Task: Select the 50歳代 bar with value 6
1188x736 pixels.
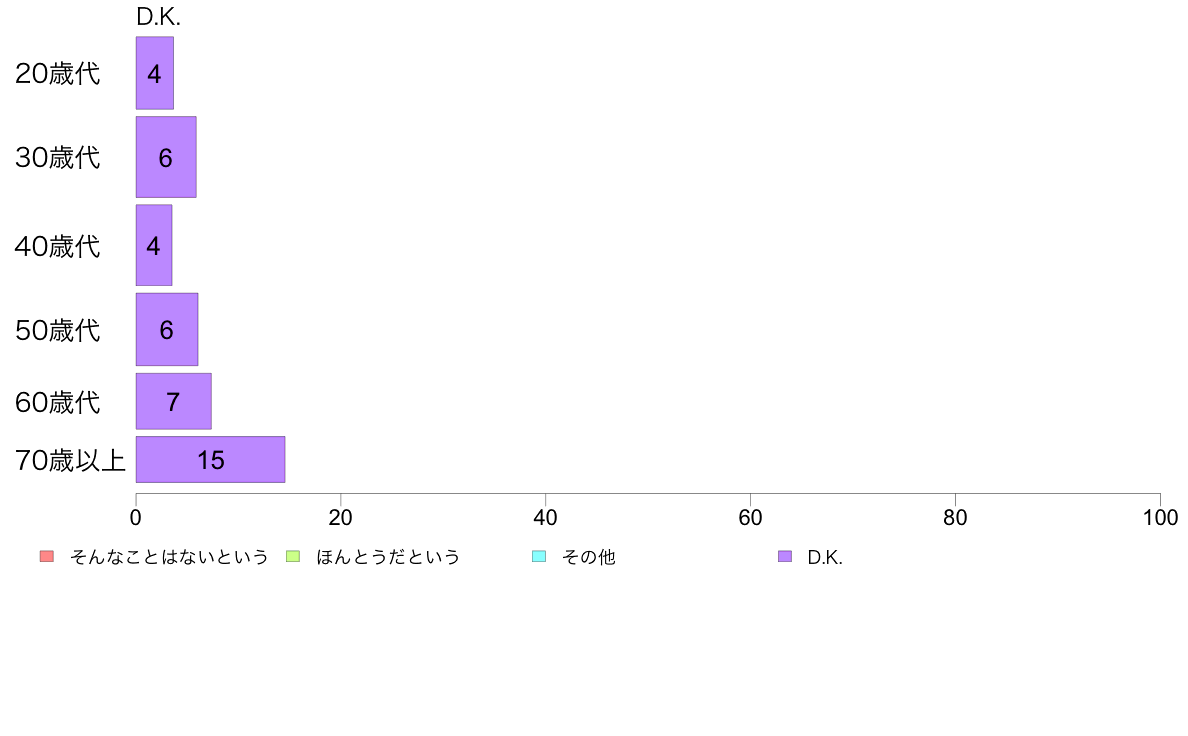Action: coord(167,329)
